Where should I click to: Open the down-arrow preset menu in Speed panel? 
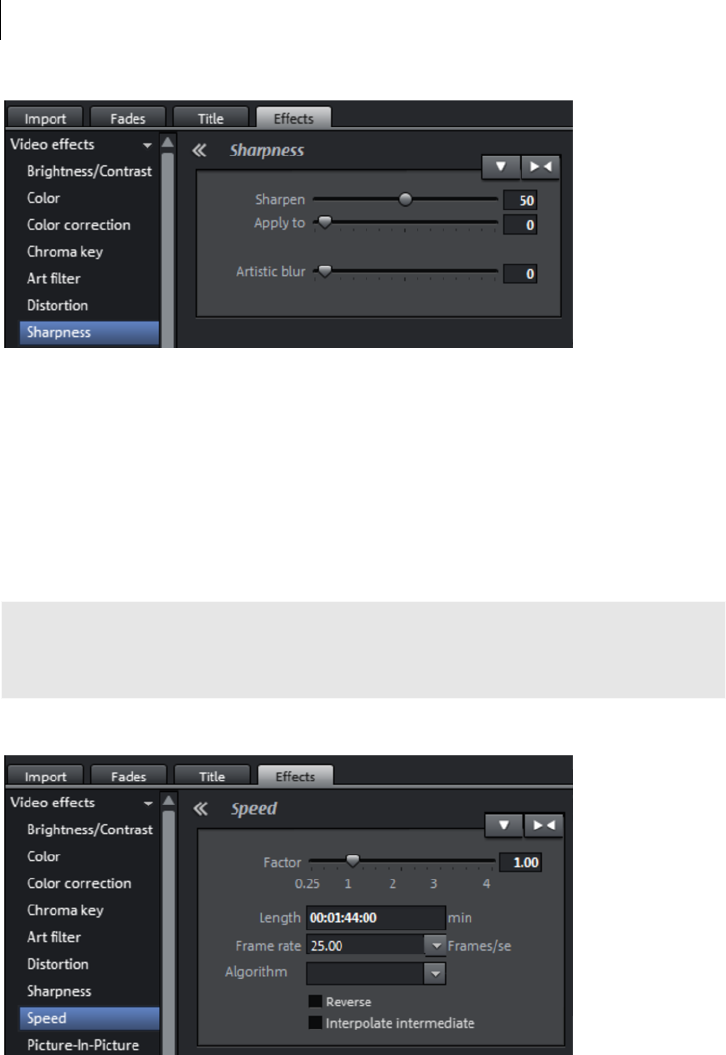(503, 825)
